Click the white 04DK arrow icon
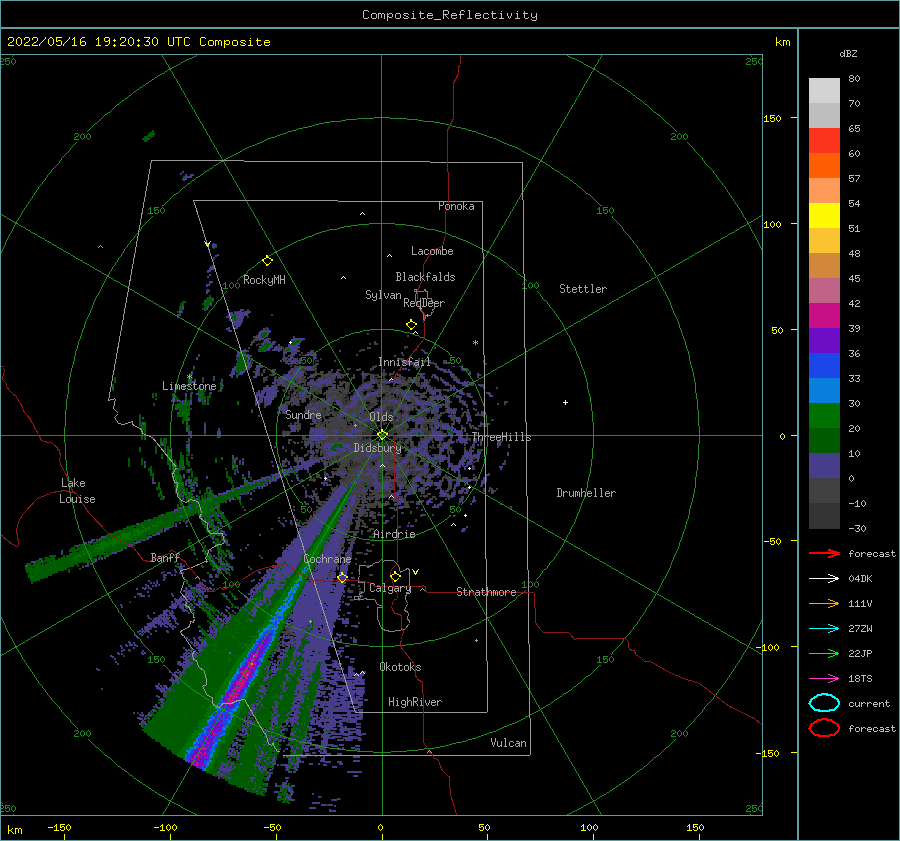The width and height of the screenshot is (900, 841). 824,578
